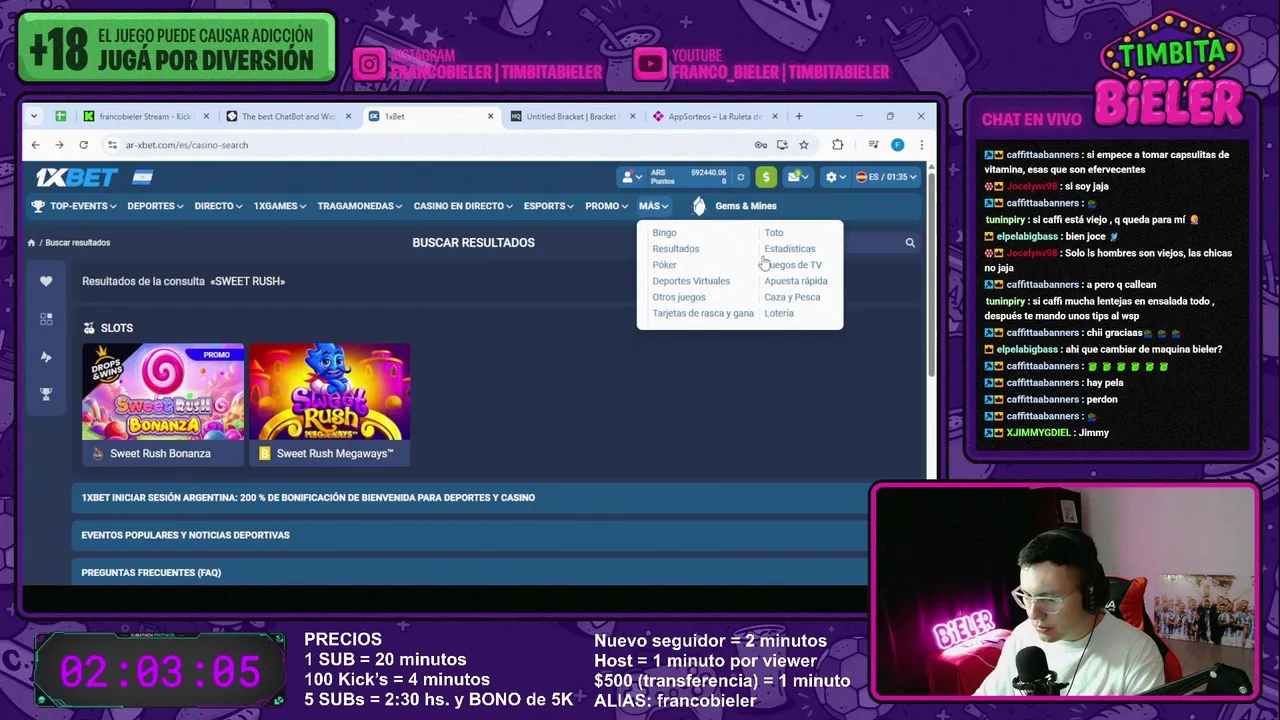Click the install app icon
The width and height of the screenshot is (1280, 720).
[x=782, y=145]
